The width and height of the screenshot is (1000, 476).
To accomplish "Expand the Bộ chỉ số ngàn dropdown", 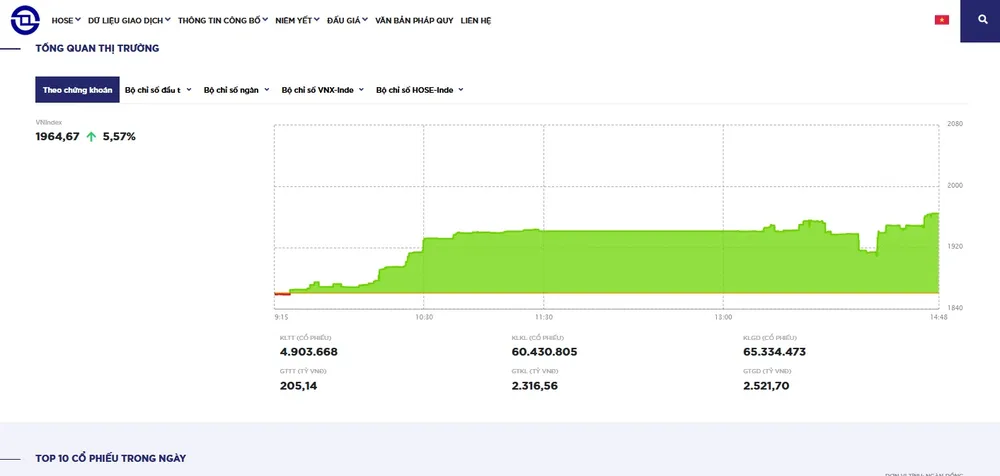I will click(x=237, y=90).
